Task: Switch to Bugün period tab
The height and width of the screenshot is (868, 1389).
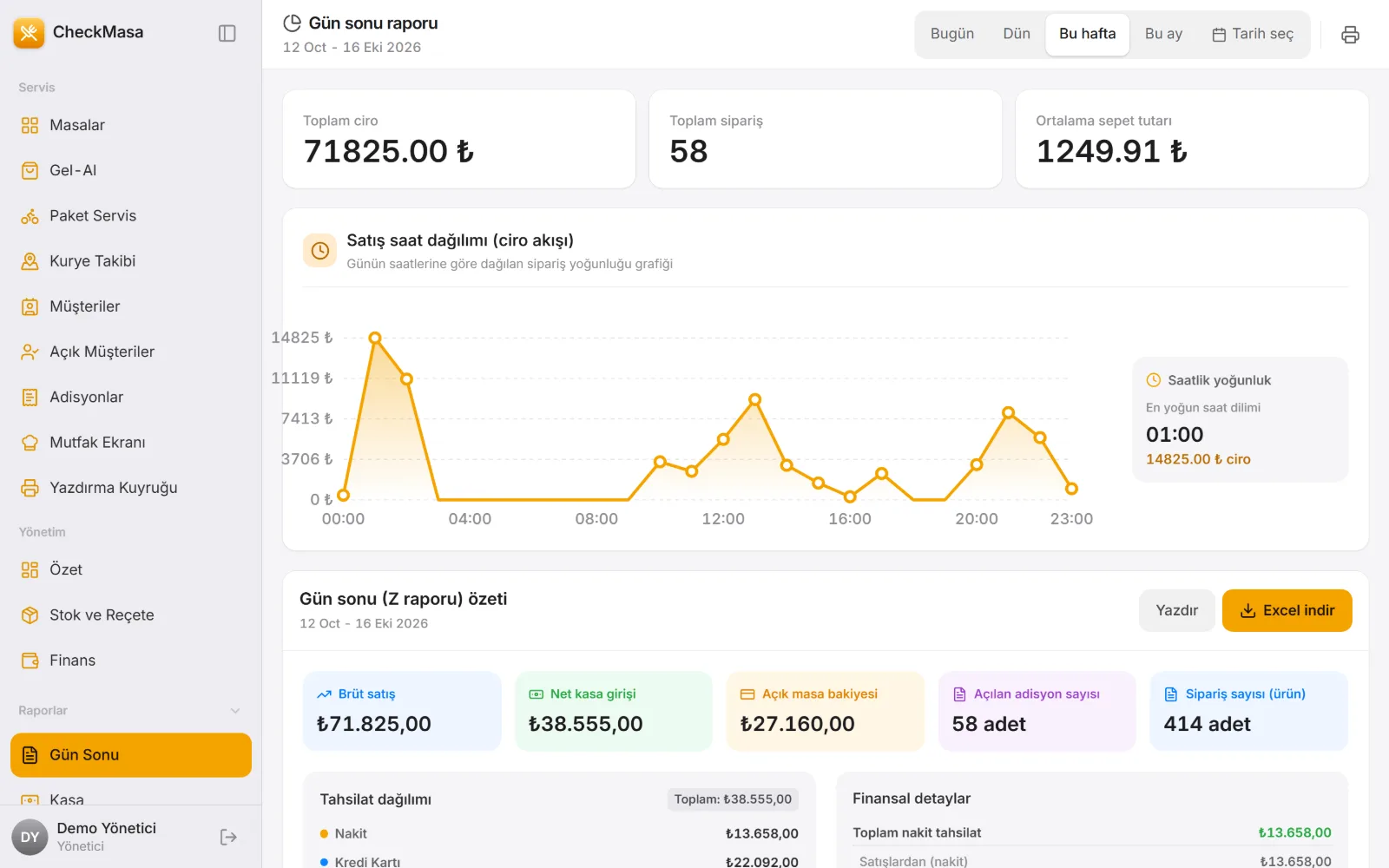Action: tap(952, 34)
